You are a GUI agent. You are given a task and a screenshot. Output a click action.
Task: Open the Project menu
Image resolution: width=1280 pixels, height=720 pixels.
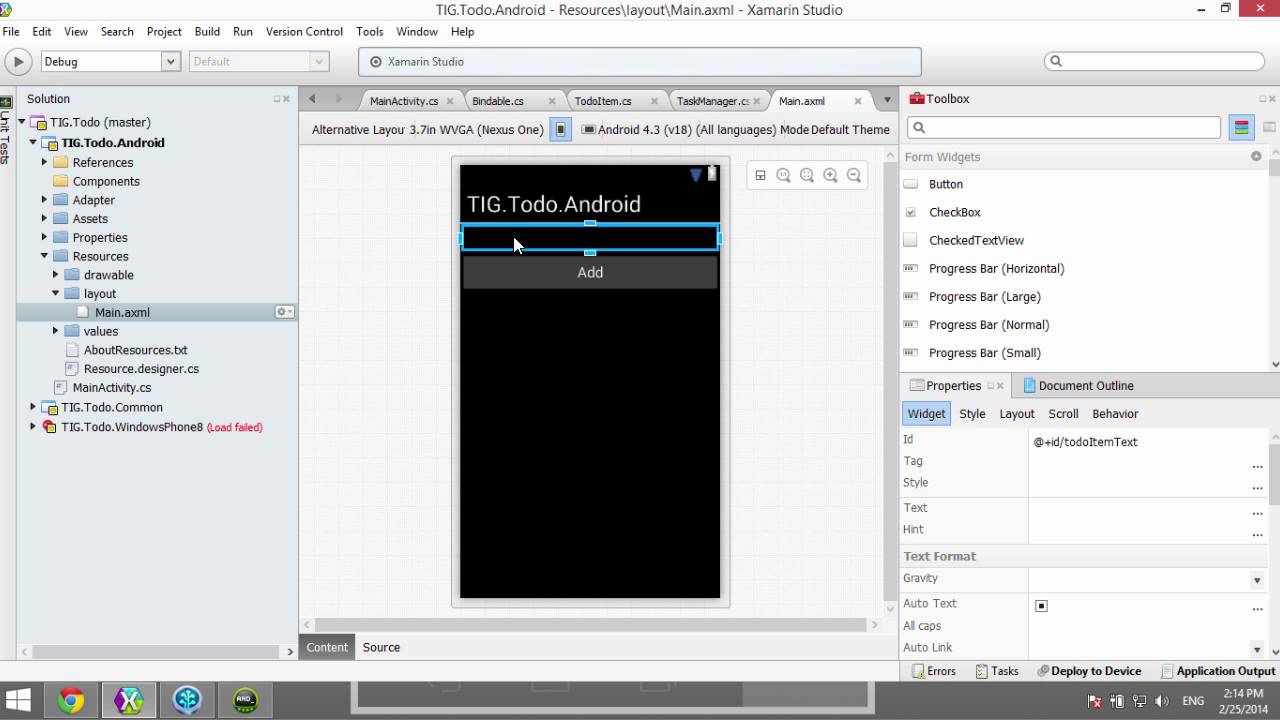[x=164, y=31]
